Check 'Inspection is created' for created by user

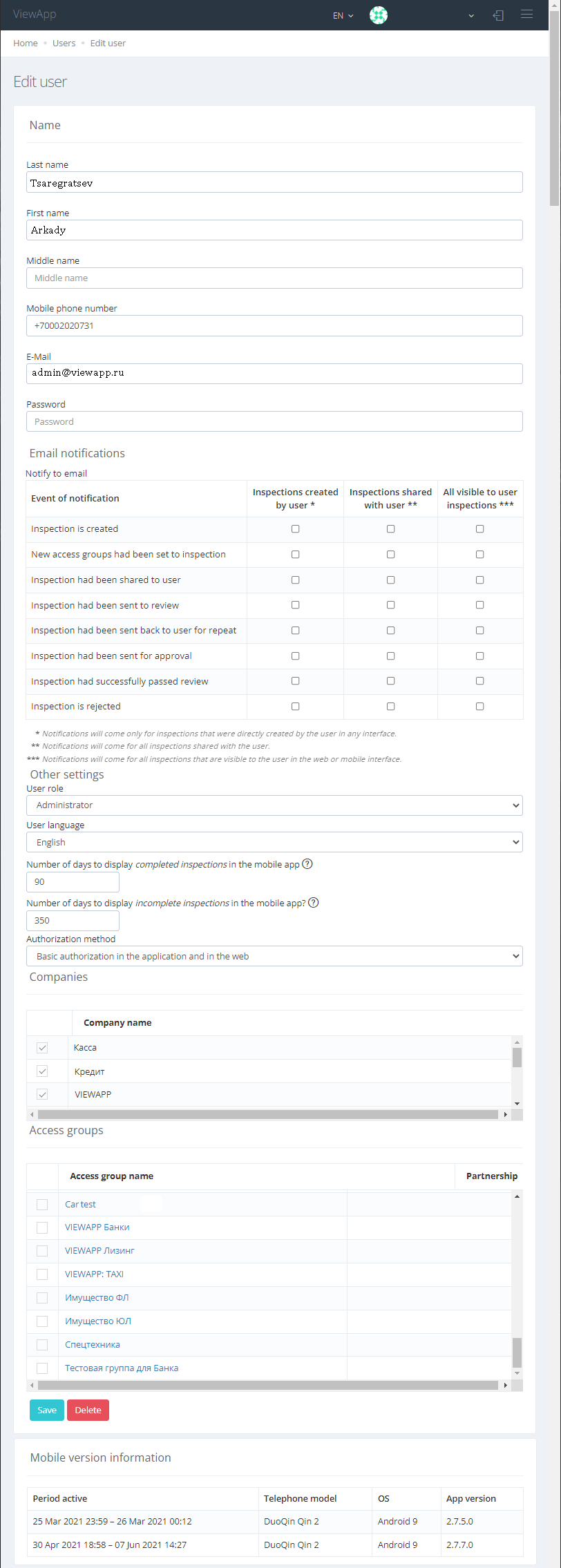(x=295, y=529)
